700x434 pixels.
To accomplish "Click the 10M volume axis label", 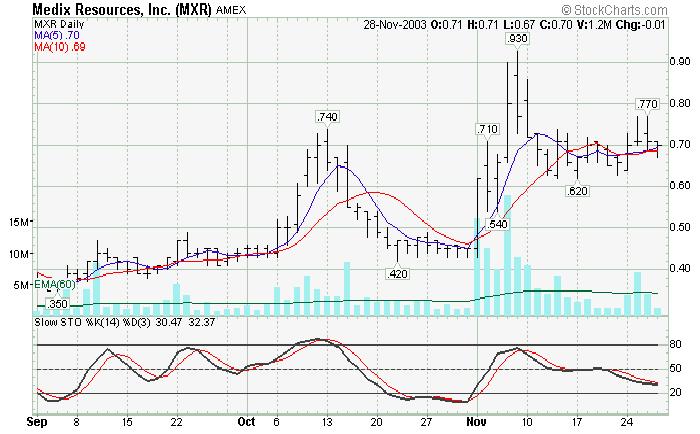I will click(19, 254).
